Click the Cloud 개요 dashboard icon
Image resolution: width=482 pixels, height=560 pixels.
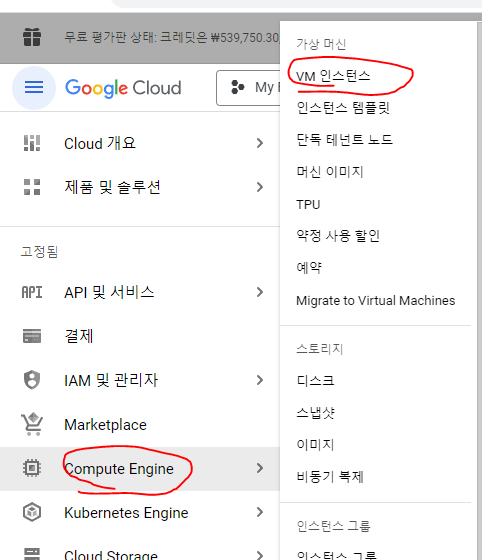[x=32, y=143]
